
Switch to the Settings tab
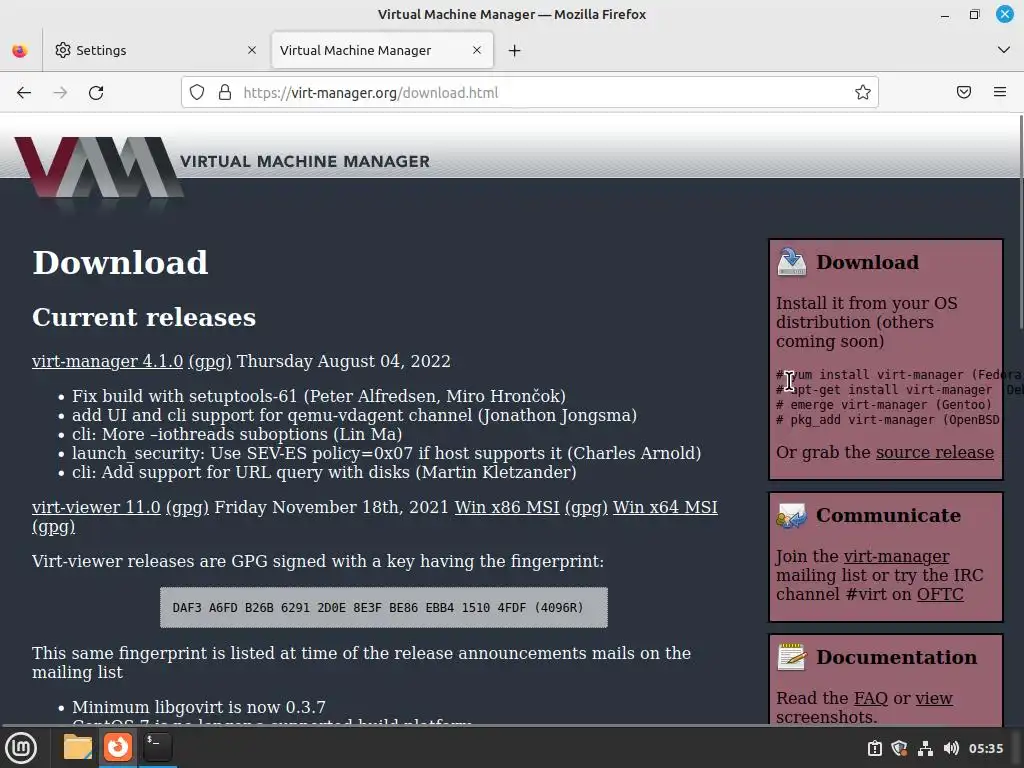155,50
